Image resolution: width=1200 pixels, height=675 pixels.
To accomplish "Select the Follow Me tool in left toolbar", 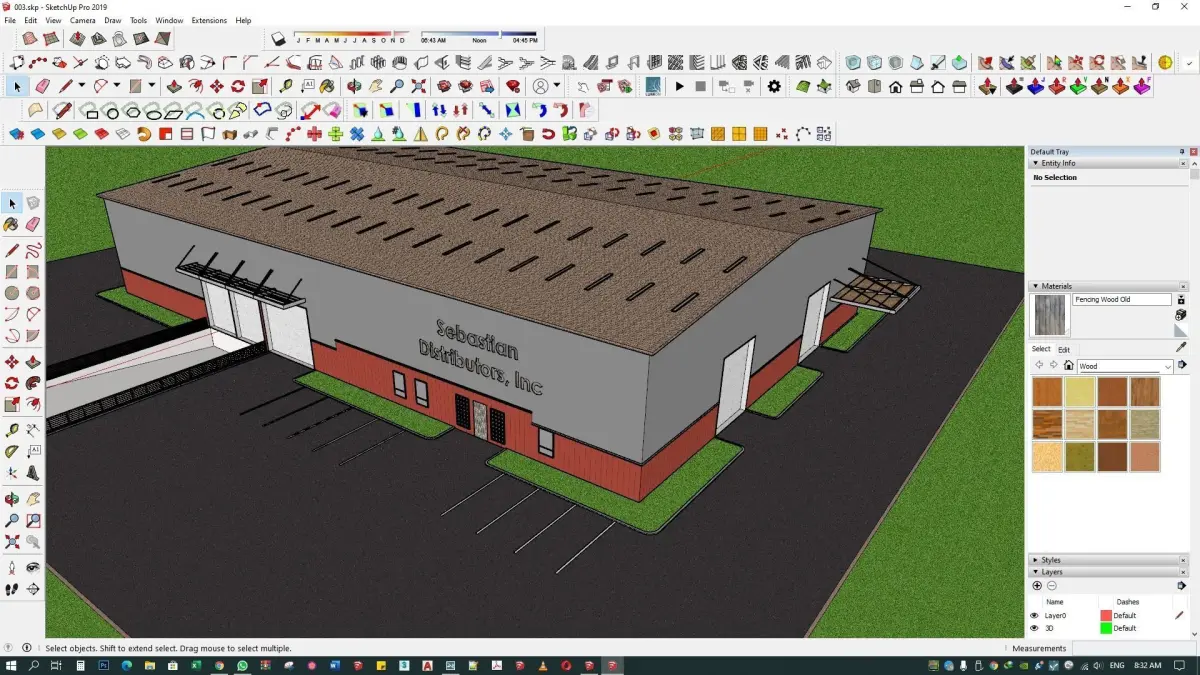I will pyautogui.click(x=33, y=383).
